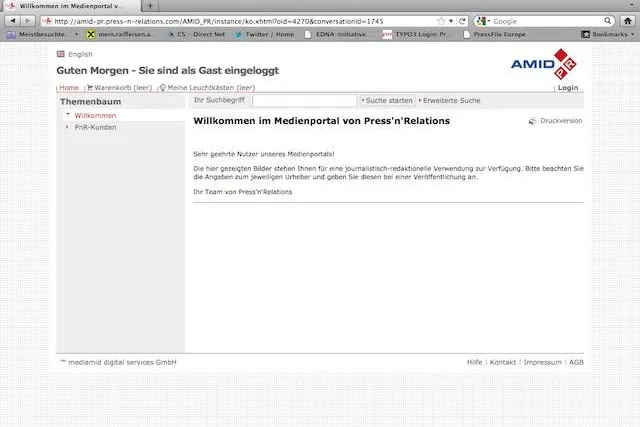Click the Warenkorb cart icon

pos(90,88)
